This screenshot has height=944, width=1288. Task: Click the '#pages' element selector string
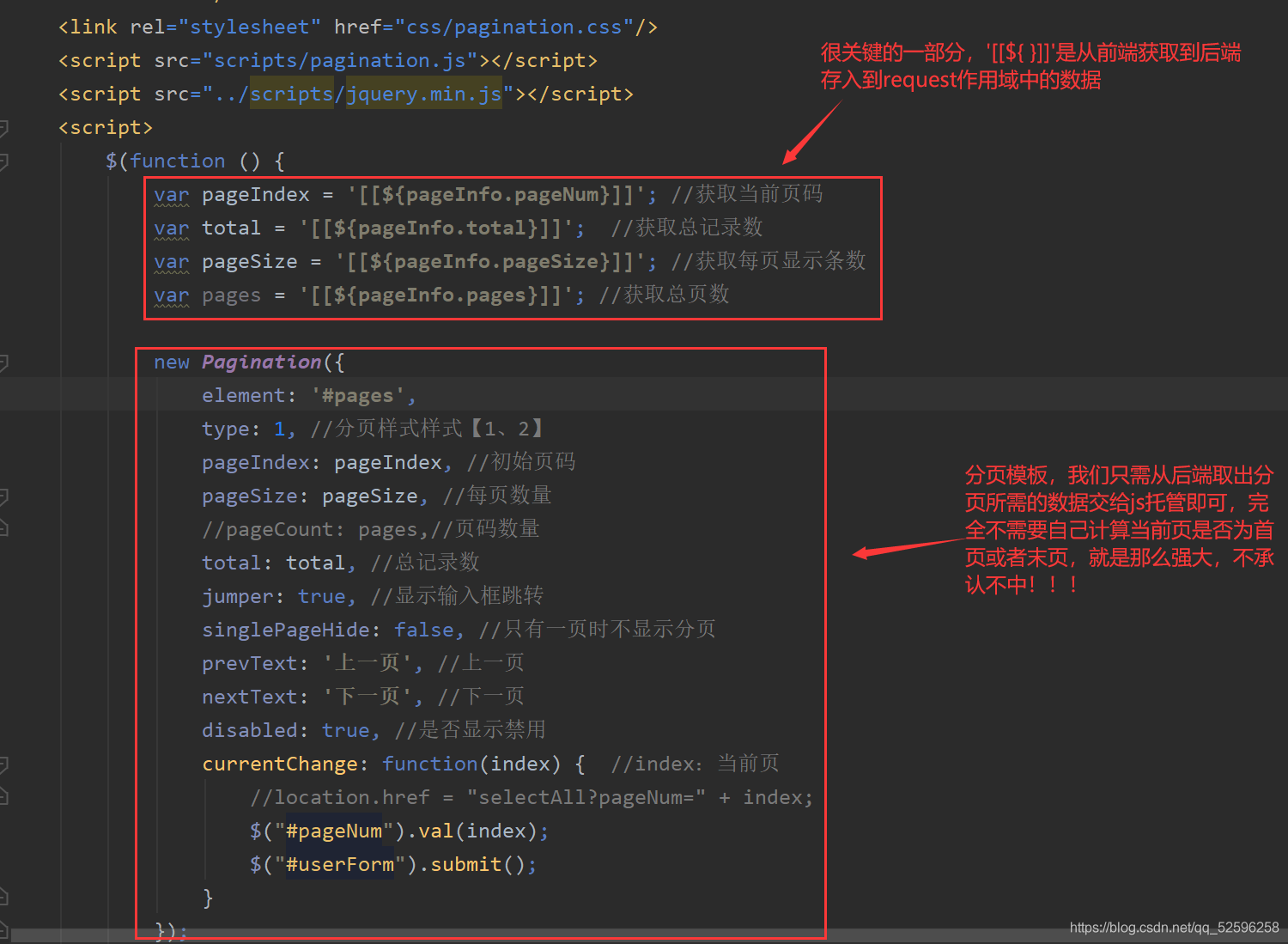358,396
